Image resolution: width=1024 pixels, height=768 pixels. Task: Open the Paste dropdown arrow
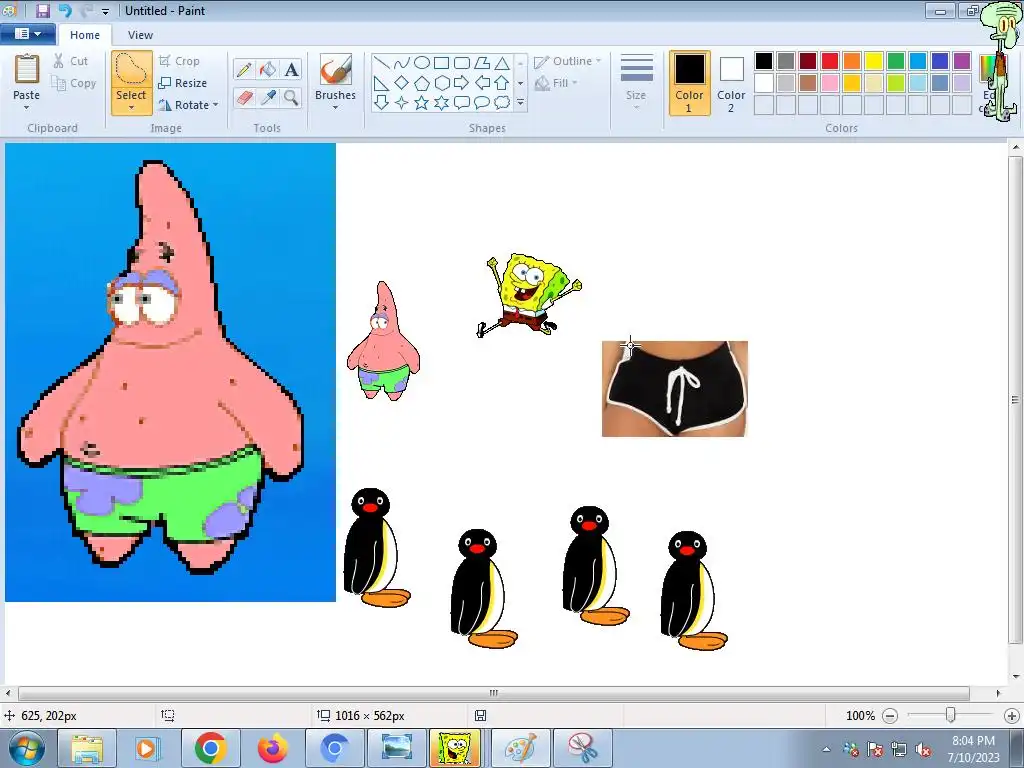[27, 108]
